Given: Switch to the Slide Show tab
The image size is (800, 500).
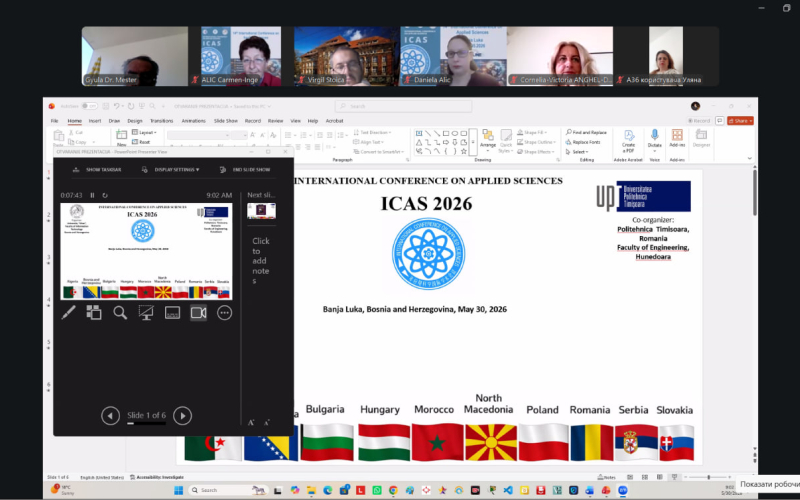Looking at the screenshot, I should pos(226,121).
